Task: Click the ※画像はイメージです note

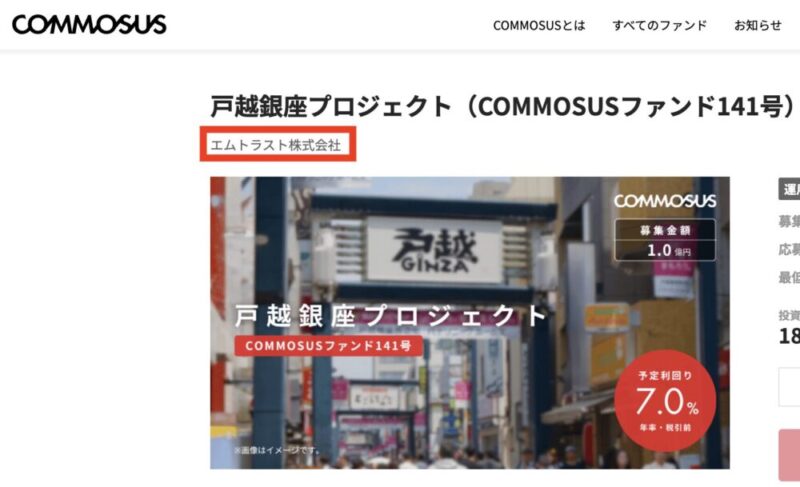Action: 278,450
